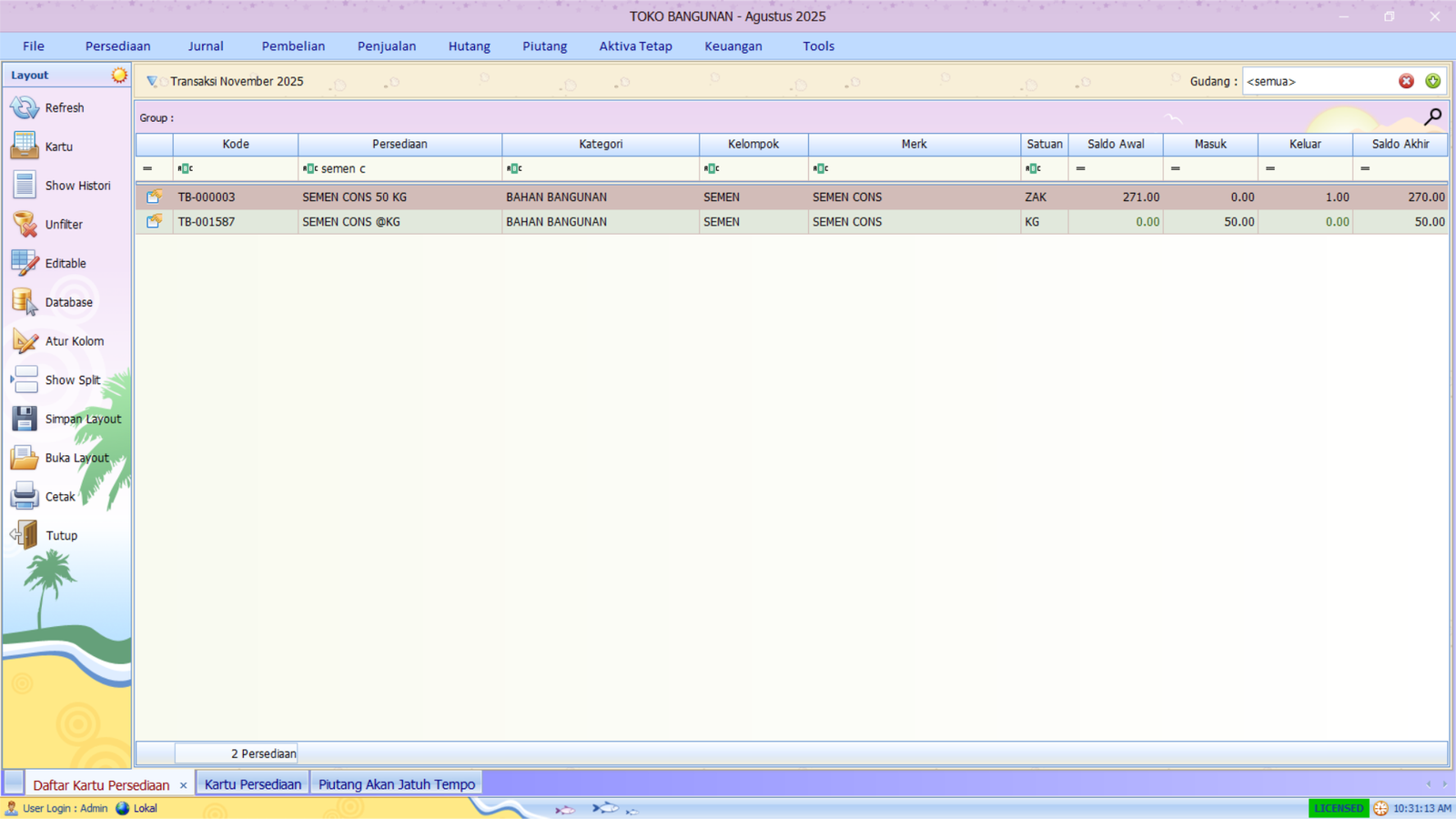Open the Saldo Awal filter operator dropdown
1456x819 pixels.
point(1081,167)
